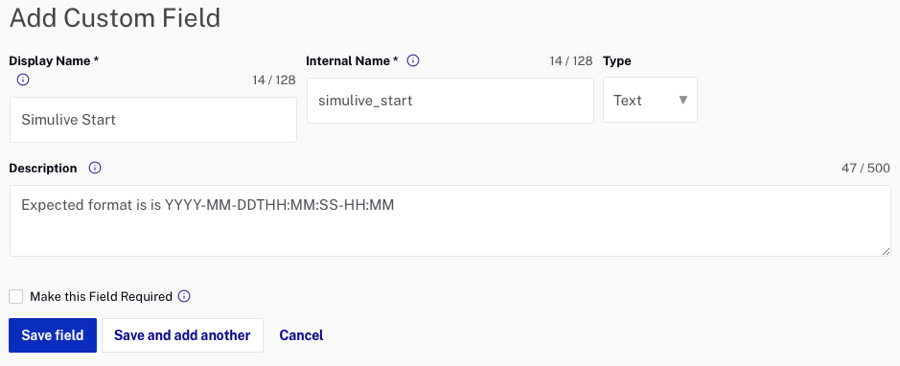Viewport: 900px width, 366px height.
Task: Click the info icon below Display Name
Action: [23, 80]
